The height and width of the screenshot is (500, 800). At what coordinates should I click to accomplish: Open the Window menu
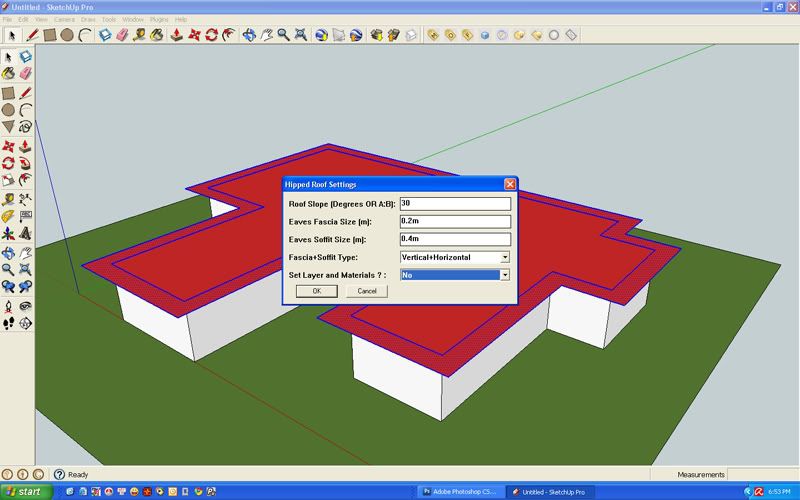tap(133, 19)
